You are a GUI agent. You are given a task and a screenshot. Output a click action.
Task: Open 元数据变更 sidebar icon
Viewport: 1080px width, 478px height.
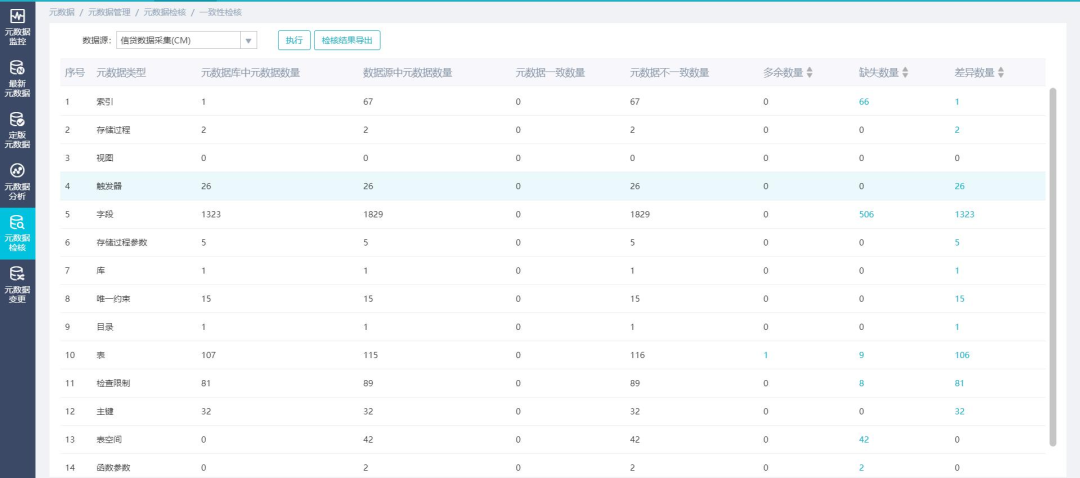coord(18,284)
